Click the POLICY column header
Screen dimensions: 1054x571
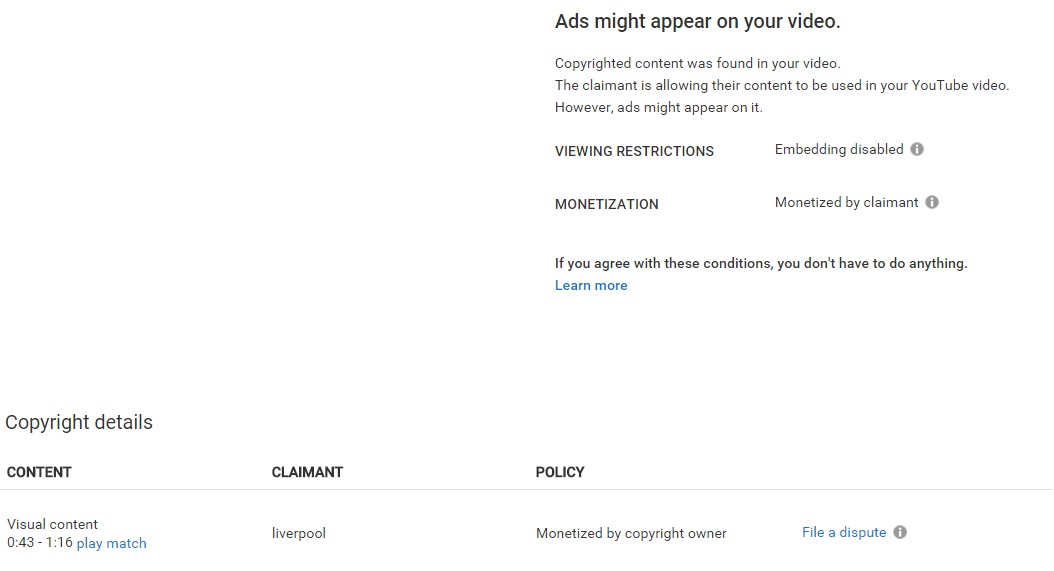[x=560, y=472]
